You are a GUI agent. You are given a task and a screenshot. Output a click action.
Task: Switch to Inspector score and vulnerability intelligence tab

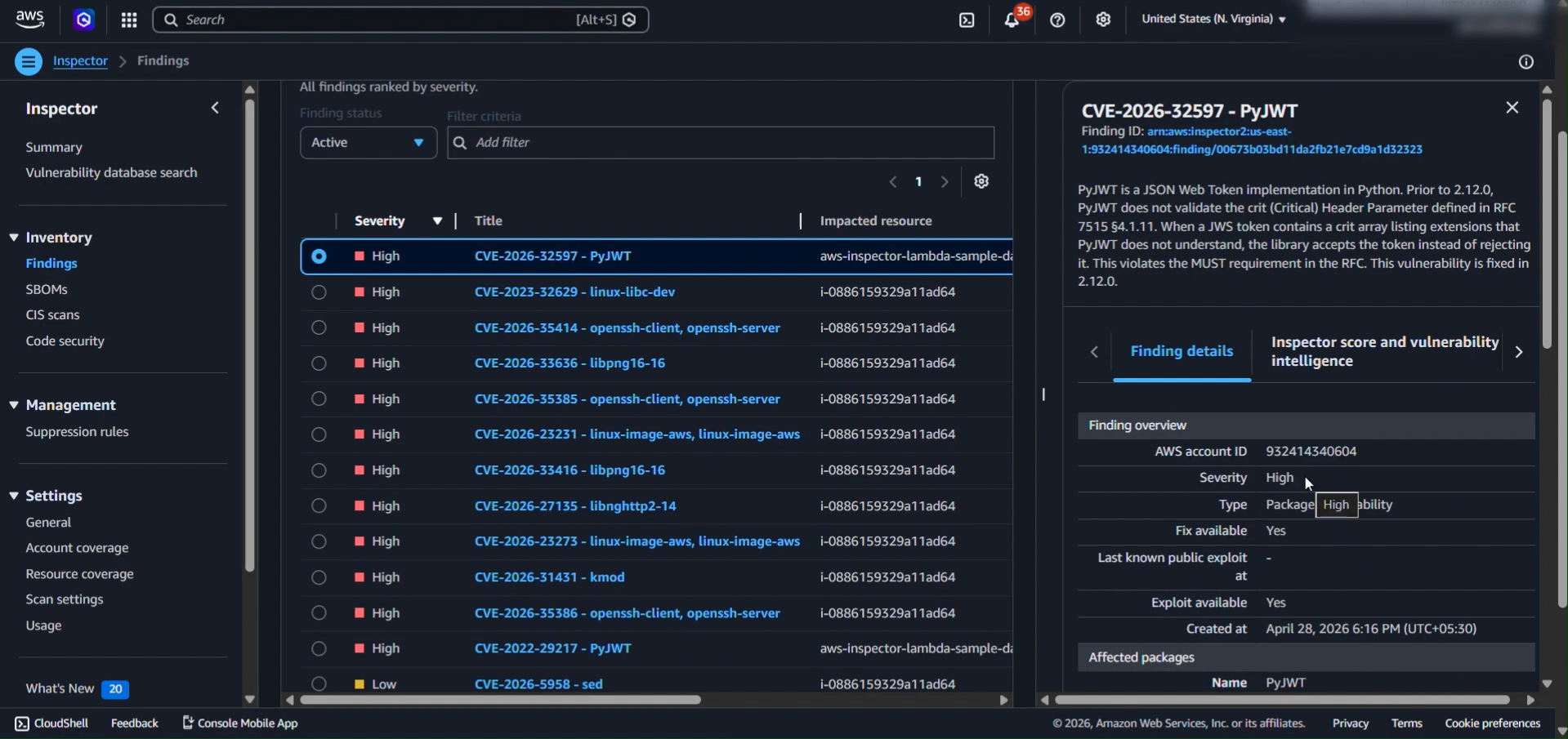1385,352
